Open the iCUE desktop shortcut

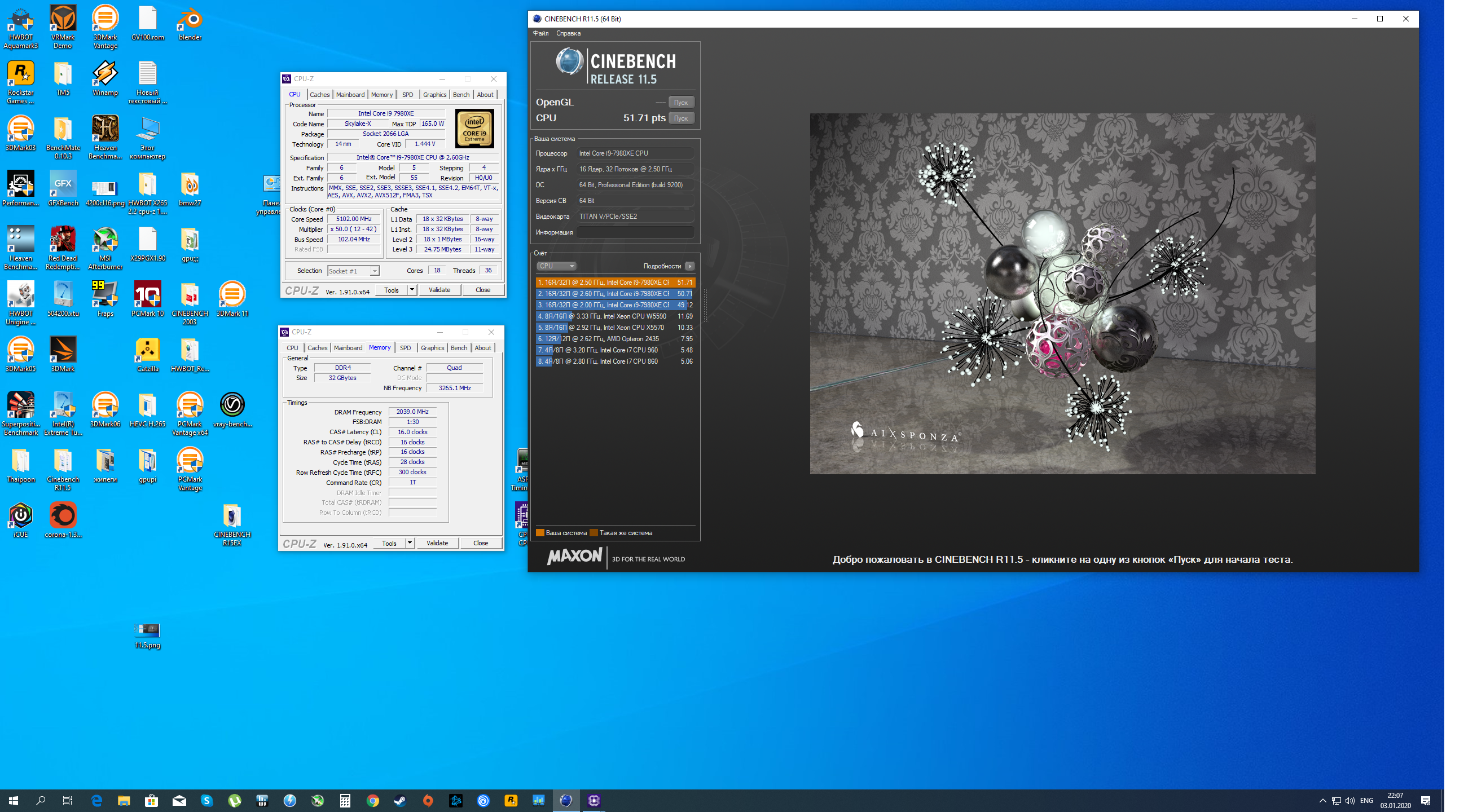point(21,520)
